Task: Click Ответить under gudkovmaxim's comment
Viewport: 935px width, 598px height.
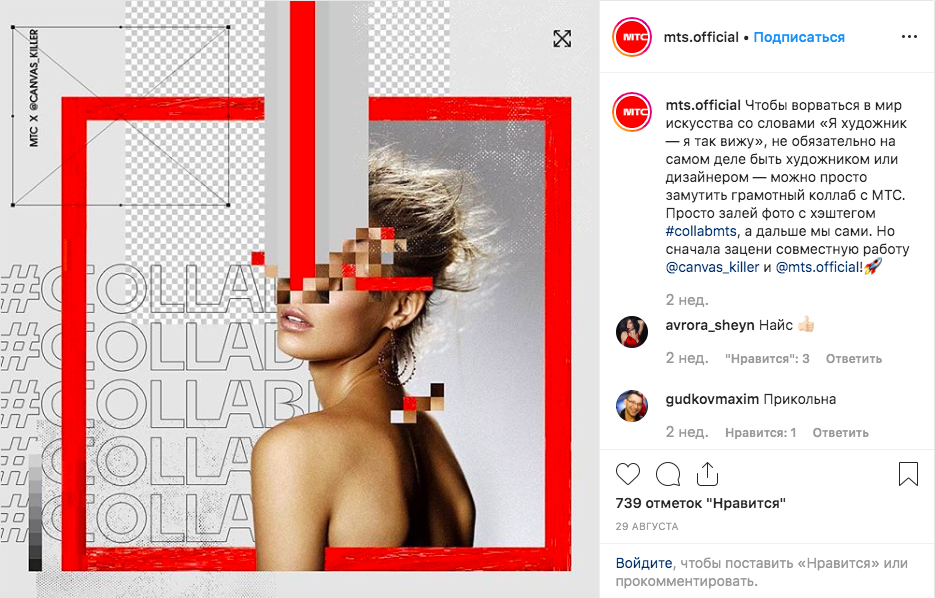Action: coord(840,433)
